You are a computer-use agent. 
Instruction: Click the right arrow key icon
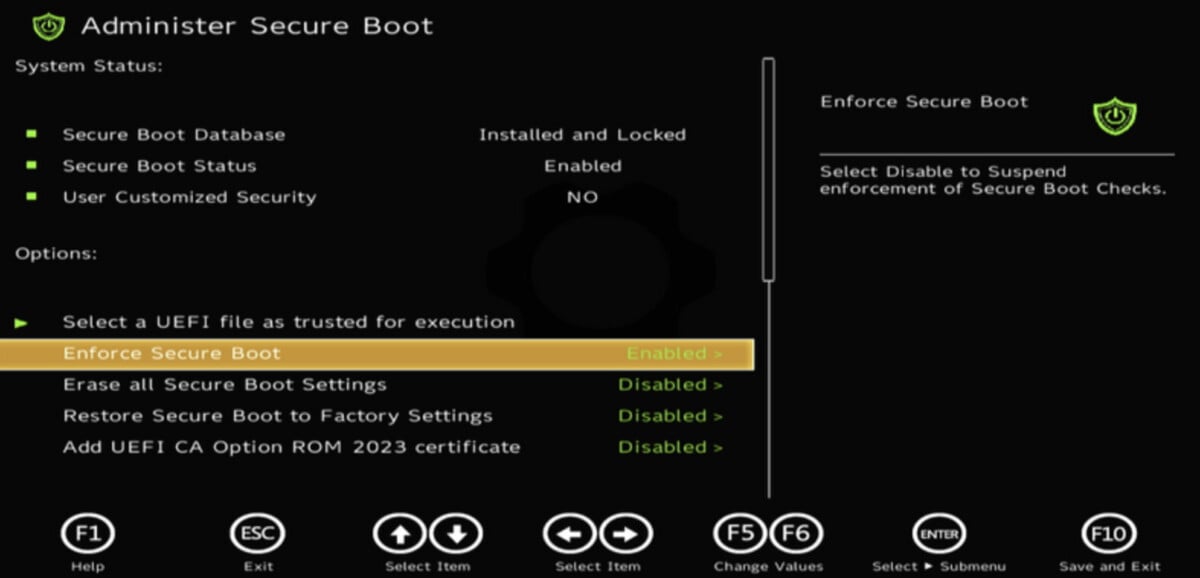625,534
